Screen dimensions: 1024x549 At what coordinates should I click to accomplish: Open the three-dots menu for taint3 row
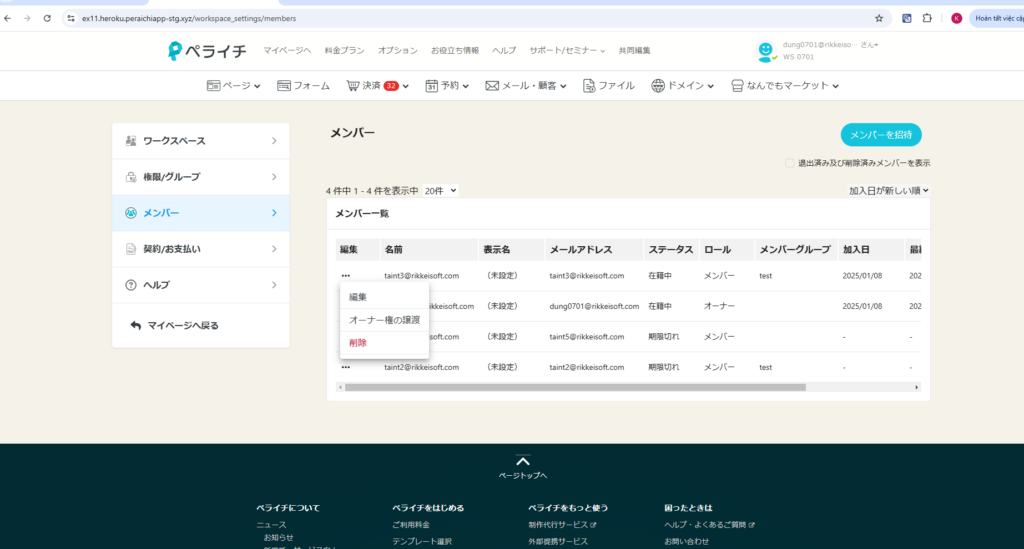point(345,275)
